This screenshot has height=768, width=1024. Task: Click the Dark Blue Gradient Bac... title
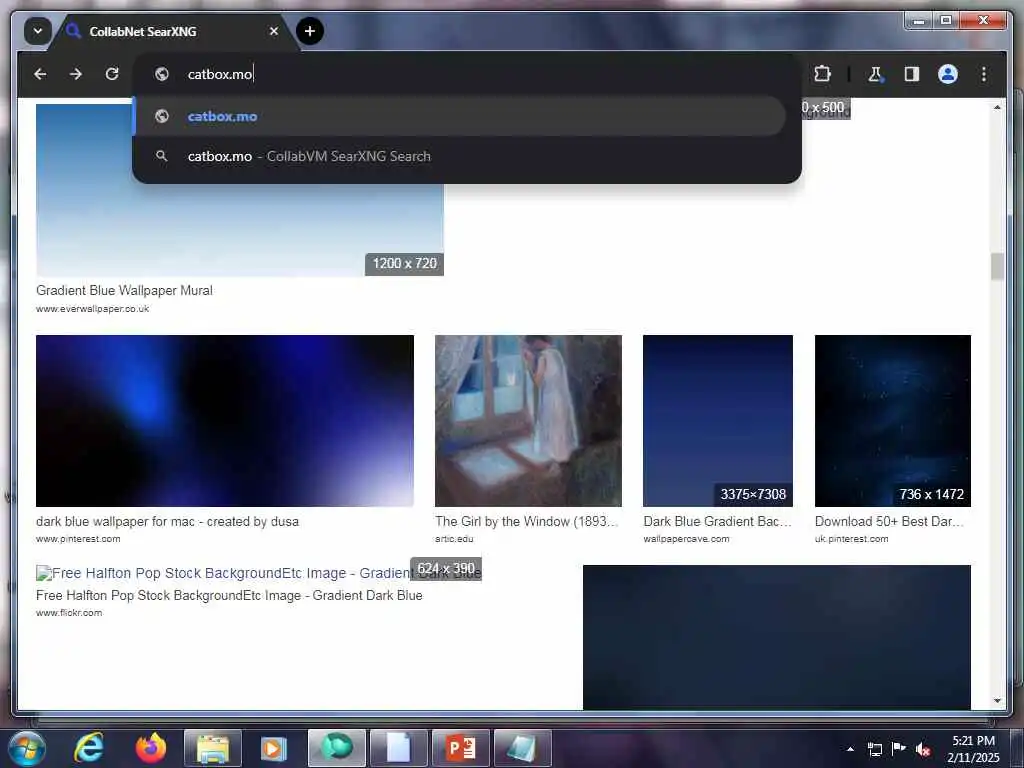(717, 522)
